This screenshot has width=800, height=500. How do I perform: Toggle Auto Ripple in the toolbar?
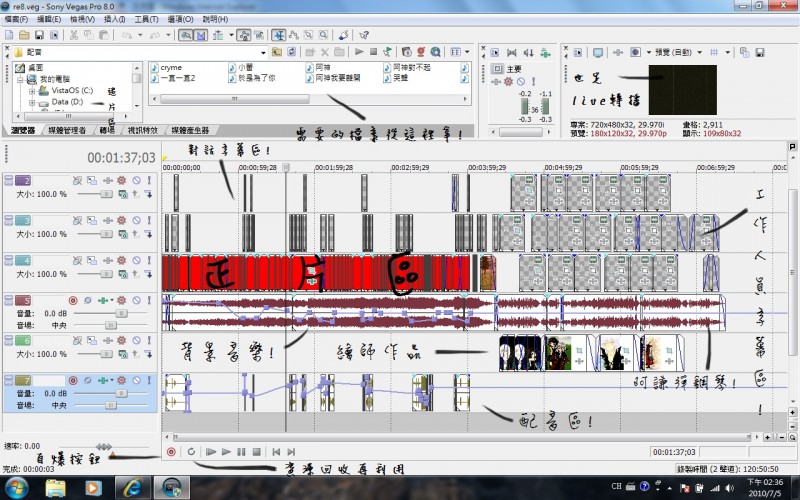coord(218,35)
